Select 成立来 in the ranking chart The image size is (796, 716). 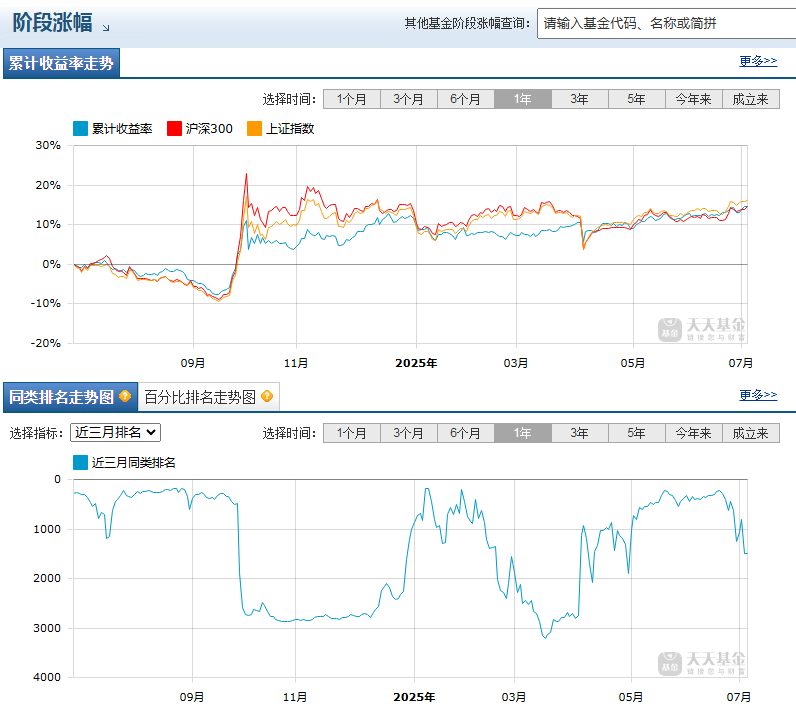click(x=751, y=433)
